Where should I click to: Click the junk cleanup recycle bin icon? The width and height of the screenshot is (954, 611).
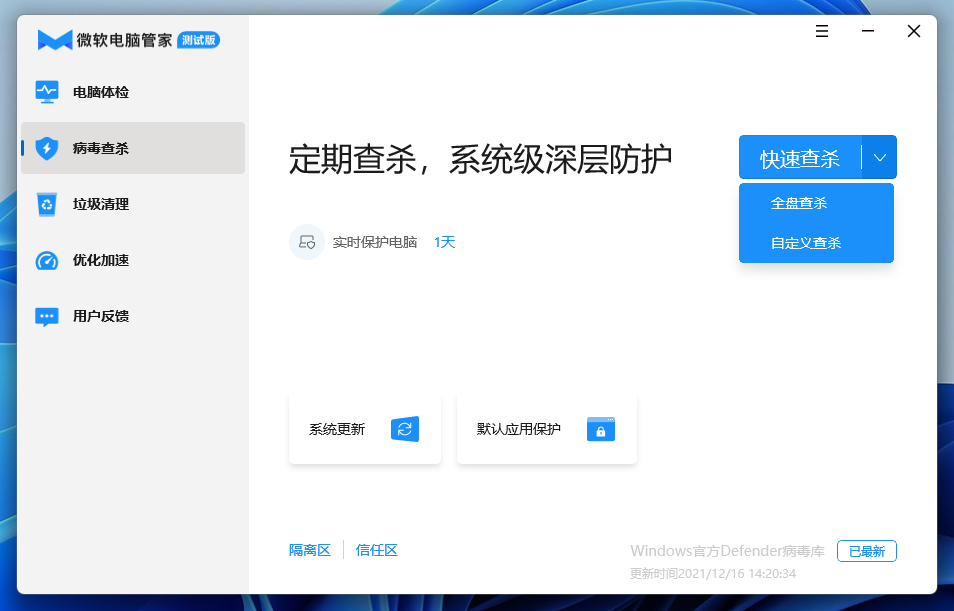47,204
